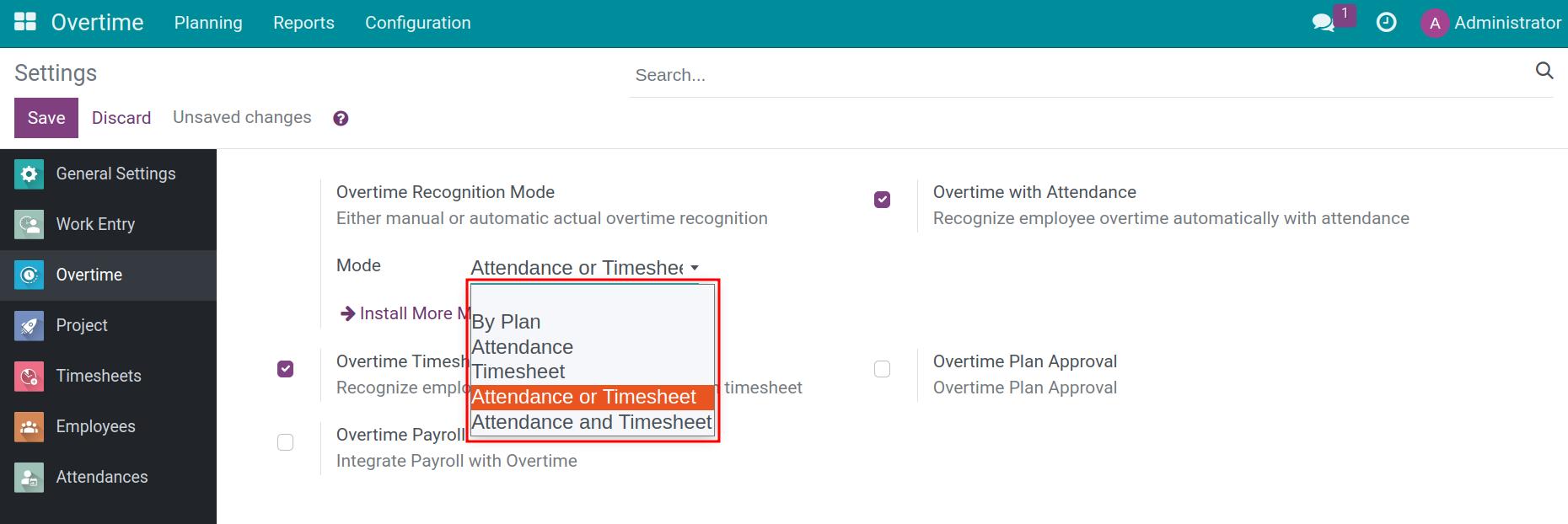Image resolution: width=1568 pixels, height=524 pixels.
Task: Click the Project rocket icon in sidebar
Action: [29, 325]
